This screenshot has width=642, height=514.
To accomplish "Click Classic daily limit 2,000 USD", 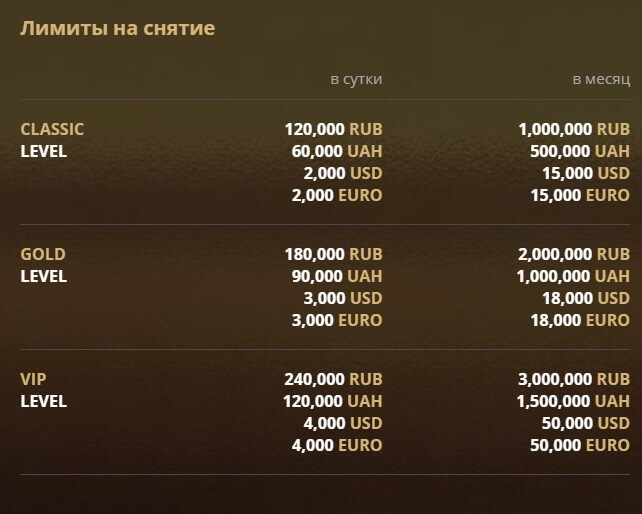I will pos(342,173).
